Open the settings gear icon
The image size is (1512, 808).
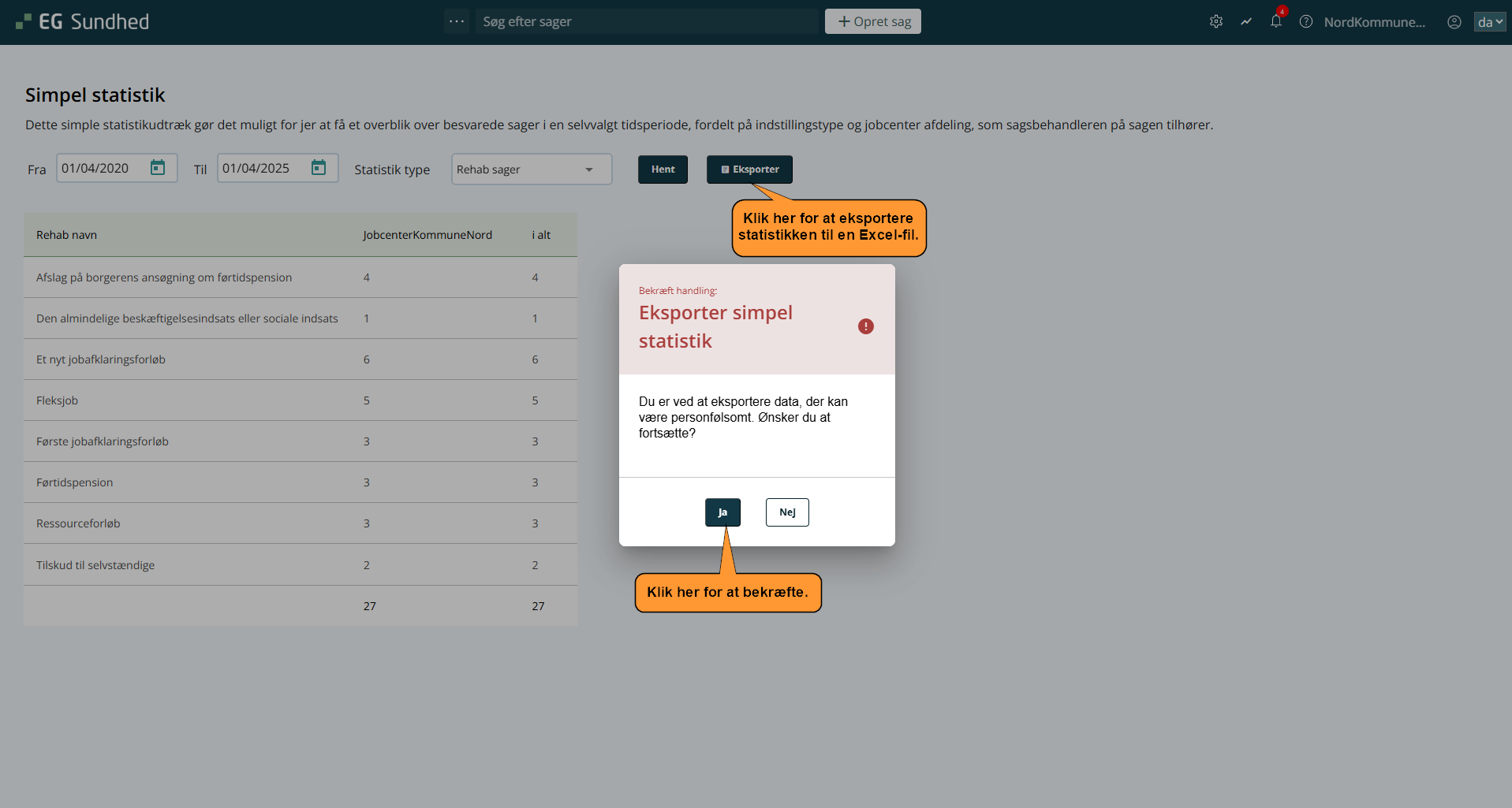coord(1215,22)
